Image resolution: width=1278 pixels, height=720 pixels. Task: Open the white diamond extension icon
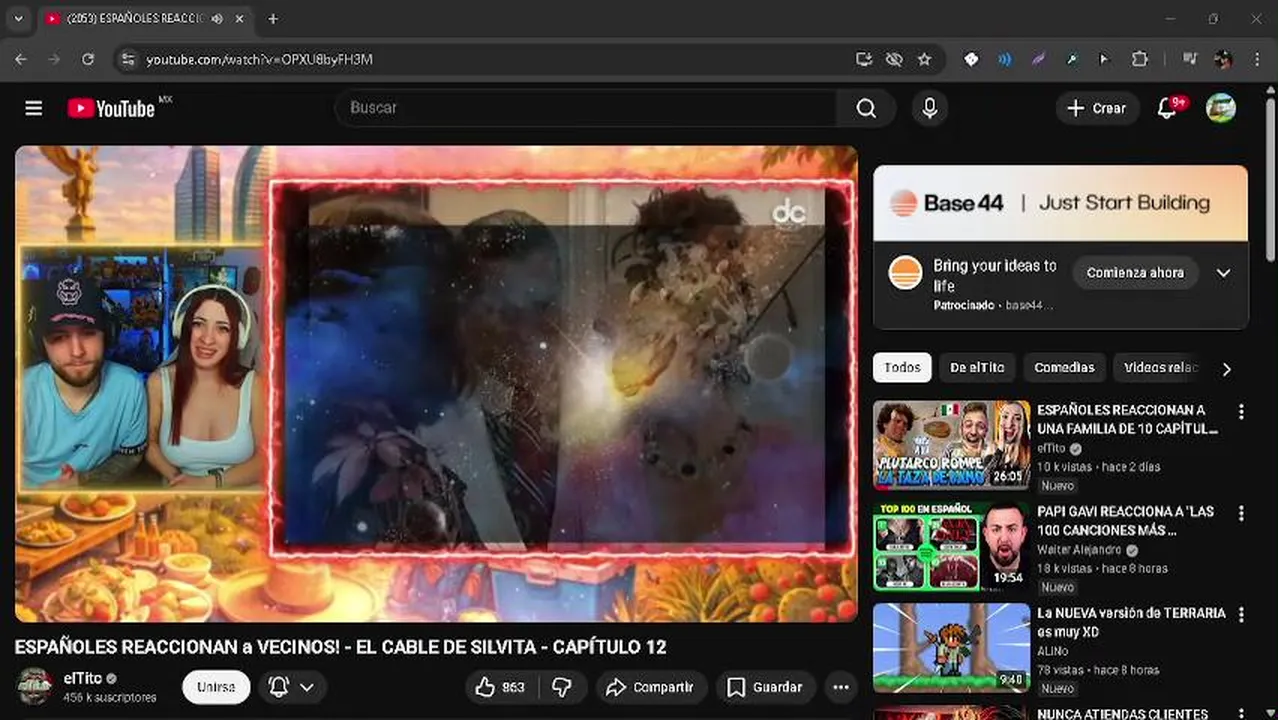click(970, 59)
